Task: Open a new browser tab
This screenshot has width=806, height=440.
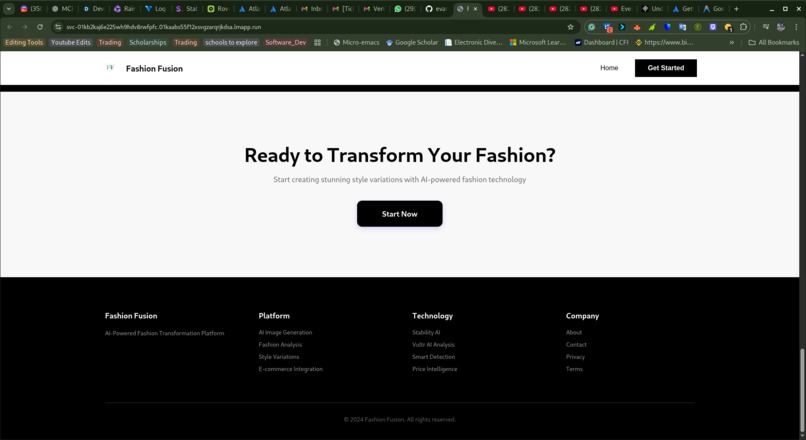Action: point(736,9)
